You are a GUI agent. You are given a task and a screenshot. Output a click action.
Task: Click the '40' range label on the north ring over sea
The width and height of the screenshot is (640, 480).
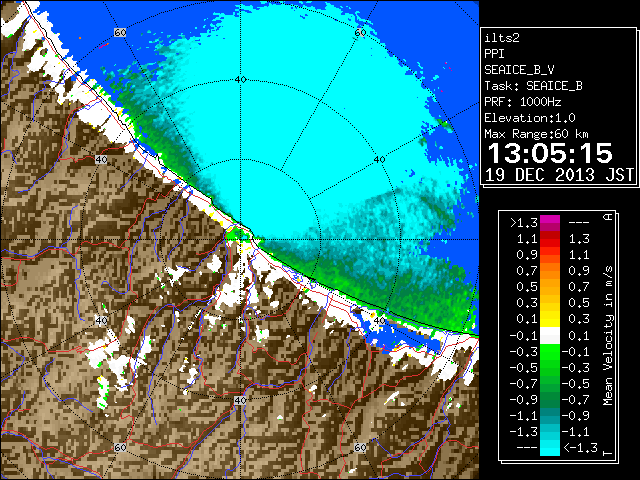point(240,80)
